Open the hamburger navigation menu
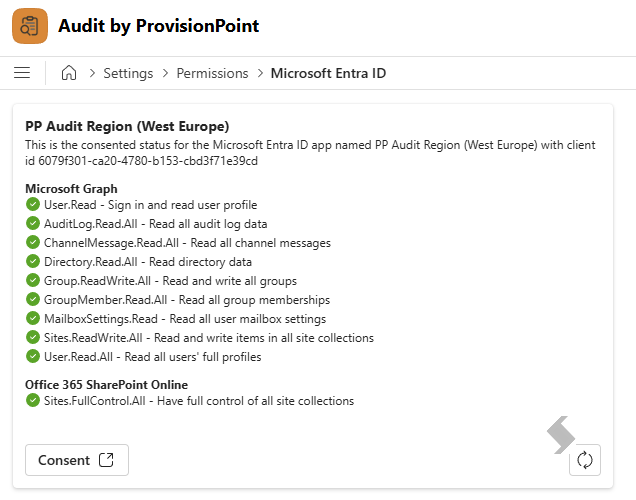Viewport: 636px width, 500px height. pyautogui.click(x=22, y=73)
